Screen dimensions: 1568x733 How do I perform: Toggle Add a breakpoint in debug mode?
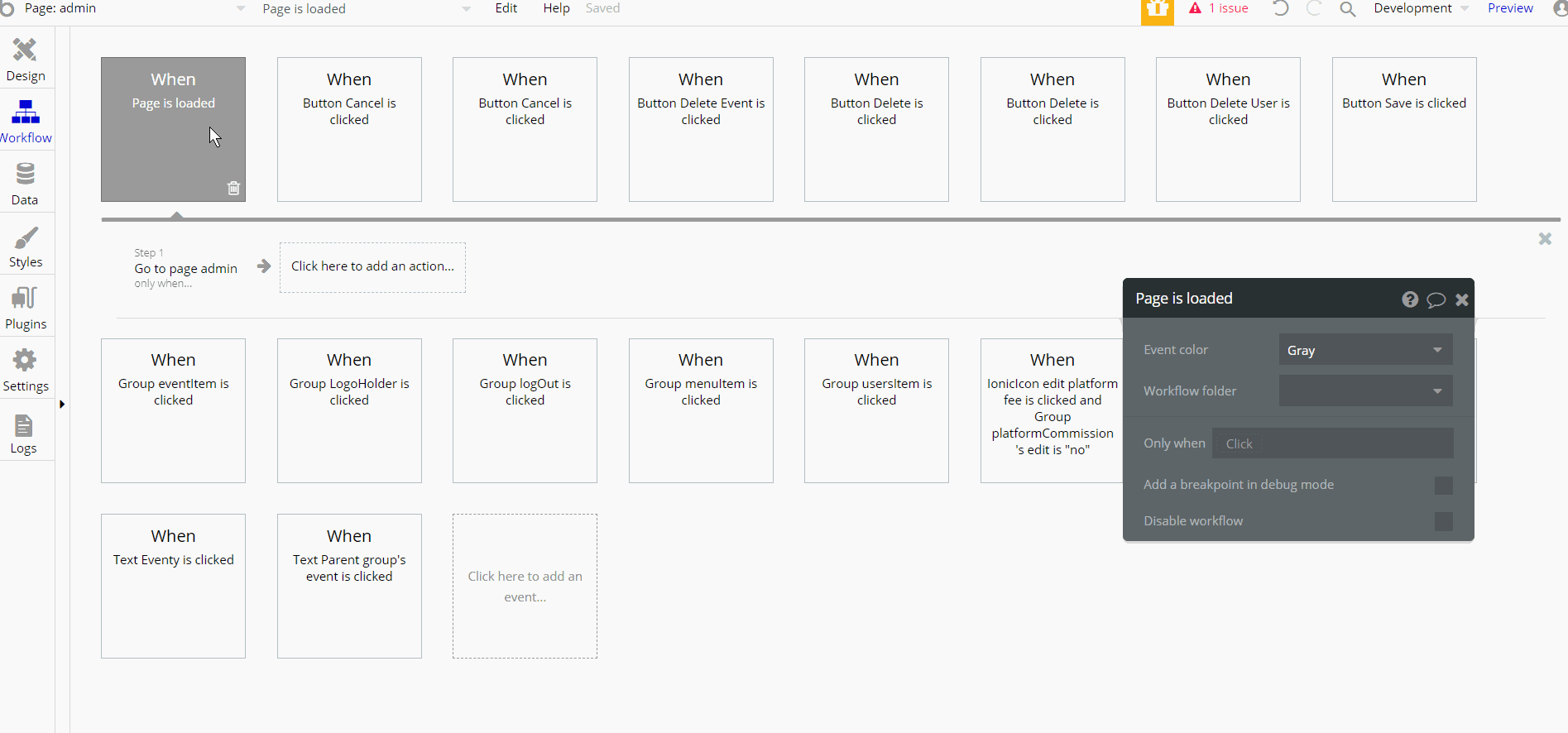point(1444,486)
